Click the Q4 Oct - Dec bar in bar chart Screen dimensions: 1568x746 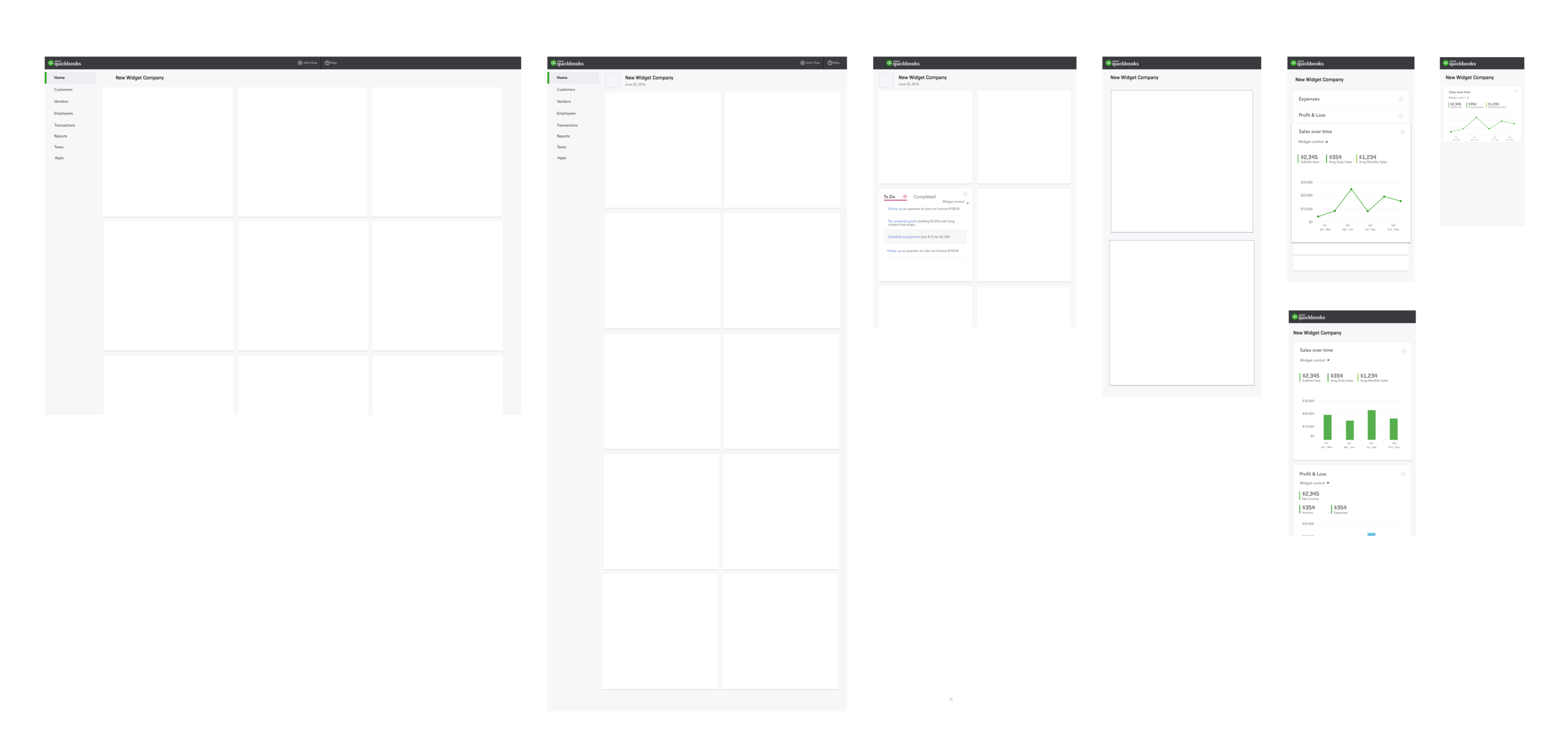(x=1394, y=429)
